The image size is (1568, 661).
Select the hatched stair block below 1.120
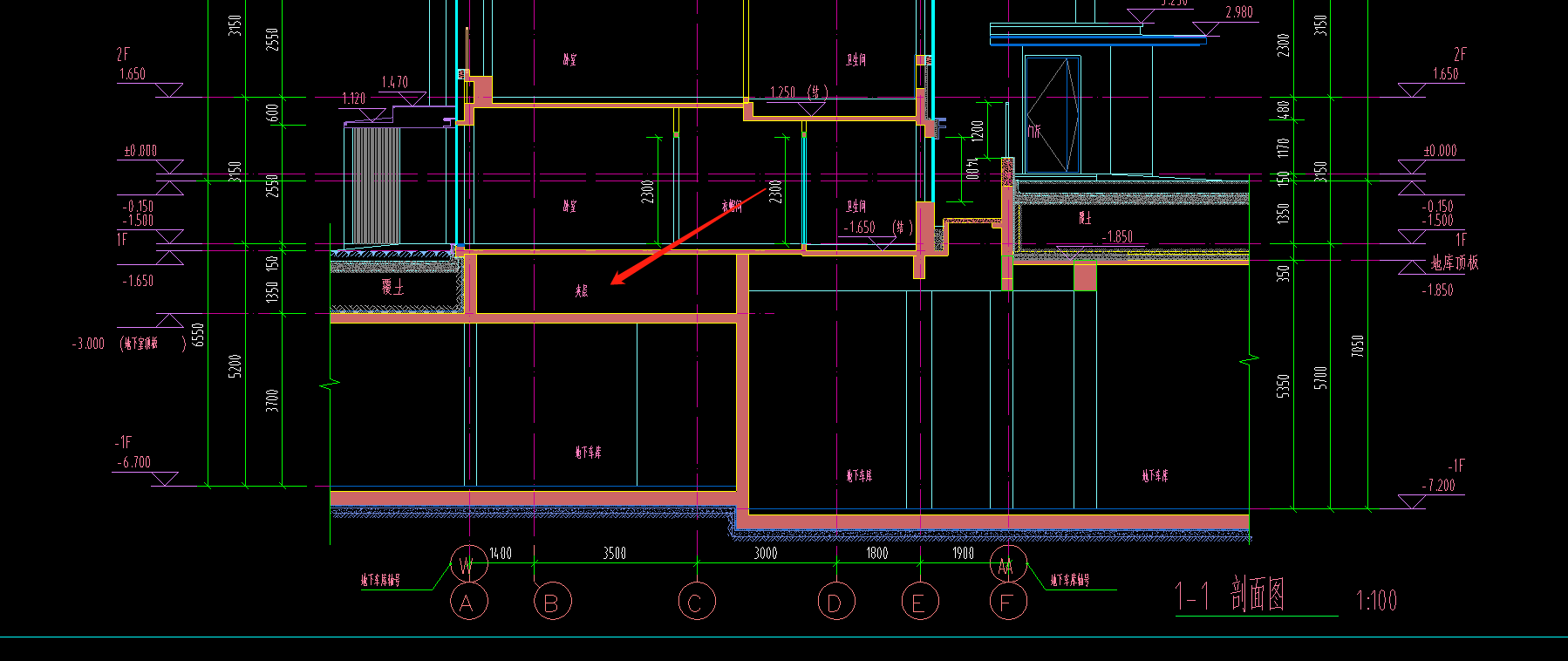[376, 186]
